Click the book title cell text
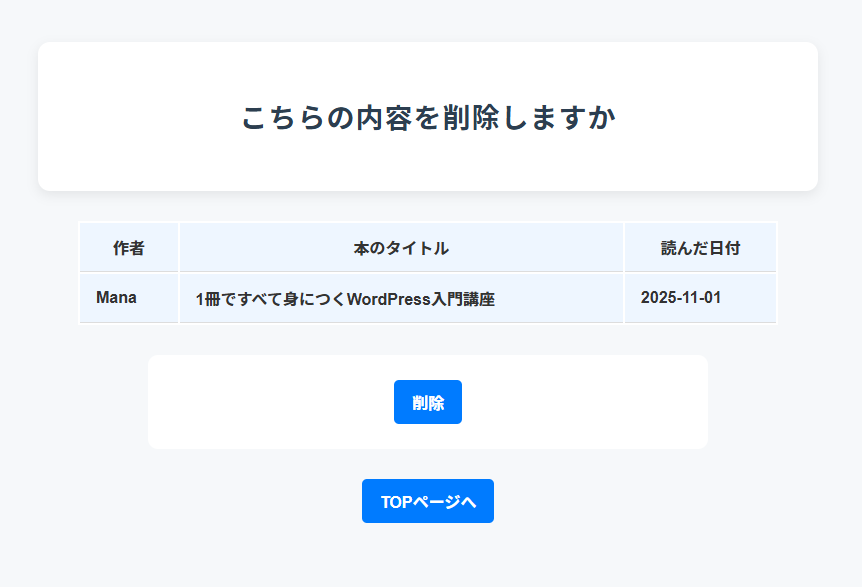The image size is (862, 587). [345, 299]
